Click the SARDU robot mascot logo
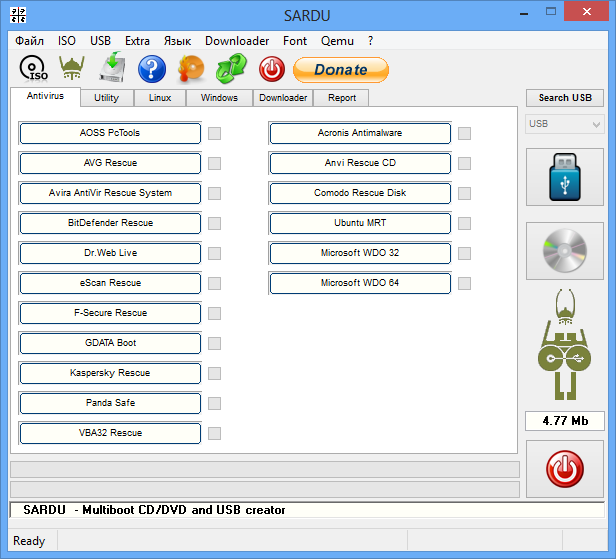Image resolution: width=616 pixels, height=559 pixels. click(565, 345)
